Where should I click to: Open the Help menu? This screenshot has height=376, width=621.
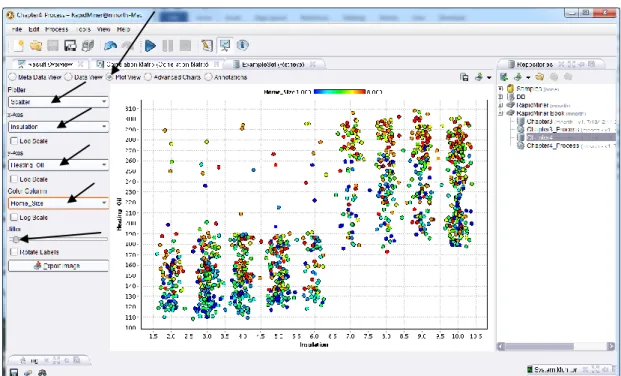pyautogui.click(x=123, y=29)
